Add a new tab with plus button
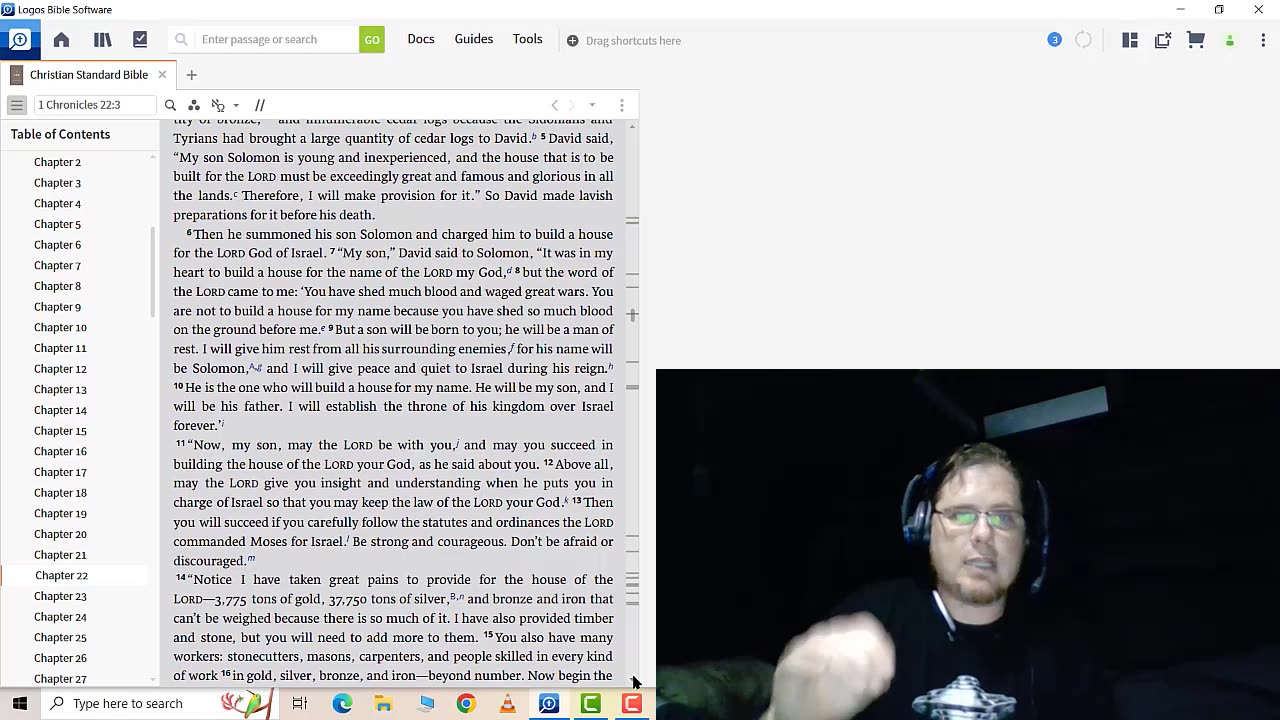The height and width of the screenshot is (720, 1280). 192,75
